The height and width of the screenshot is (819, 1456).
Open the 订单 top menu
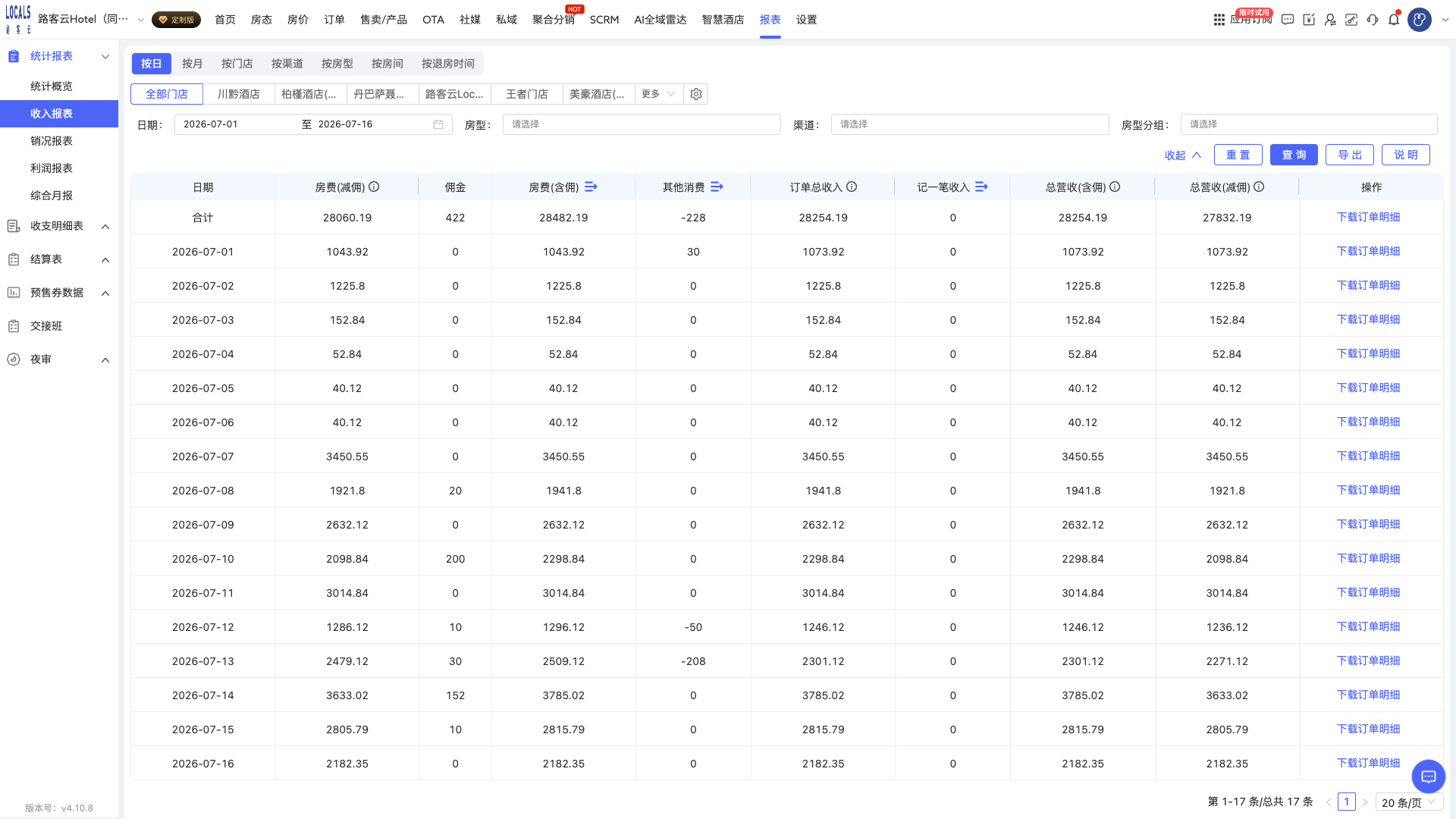pos(334,20)
